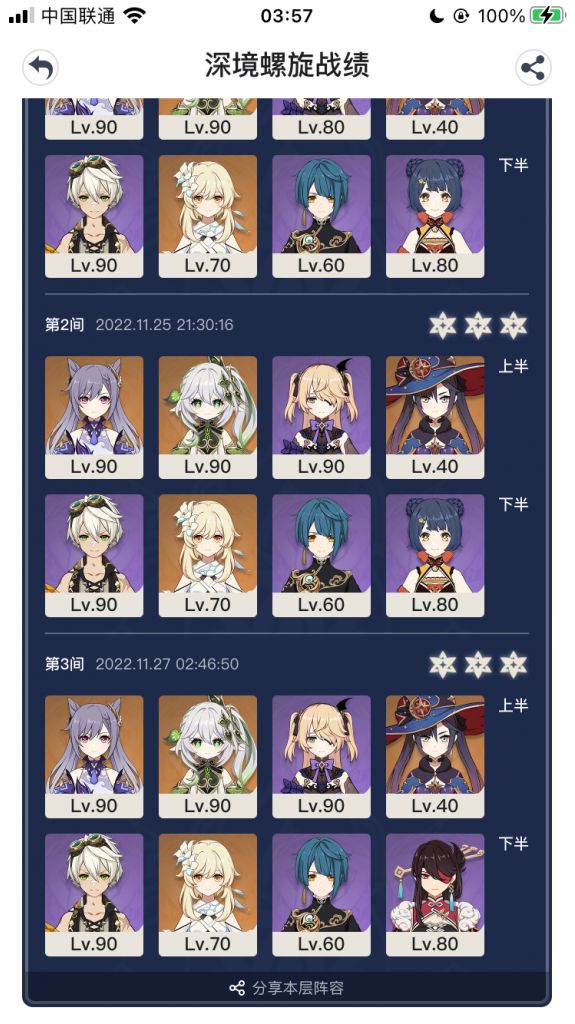The width and height of the screenshot is (575, 1024).
Task: Select Xiangling Lv.80 card in 第2间
Action: point(435,556)
